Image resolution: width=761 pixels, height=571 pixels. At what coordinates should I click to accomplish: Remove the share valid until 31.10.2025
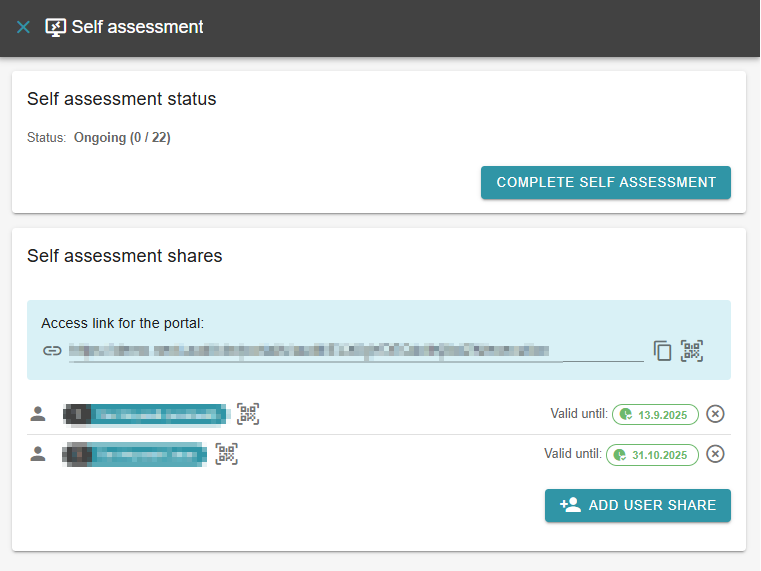(715, 454)
